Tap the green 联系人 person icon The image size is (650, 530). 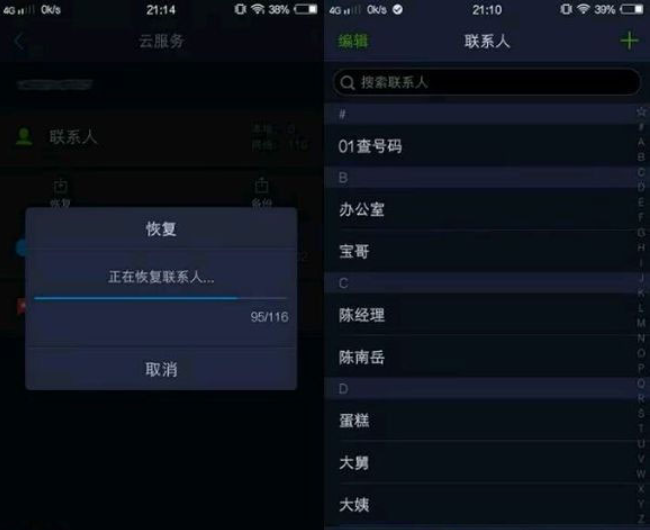[x=24, y=136]
